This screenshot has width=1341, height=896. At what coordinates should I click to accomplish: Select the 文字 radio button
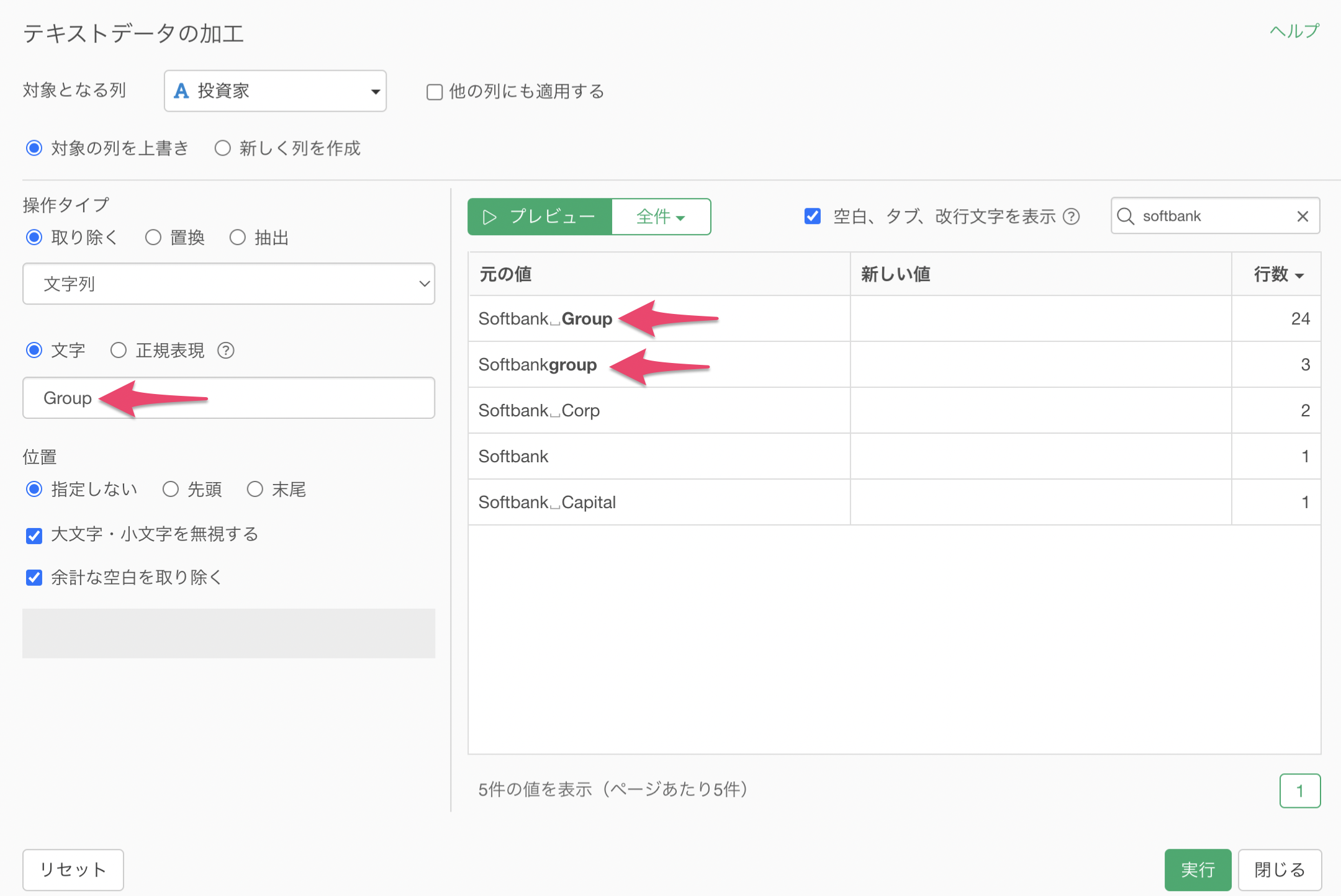point(34,351)
